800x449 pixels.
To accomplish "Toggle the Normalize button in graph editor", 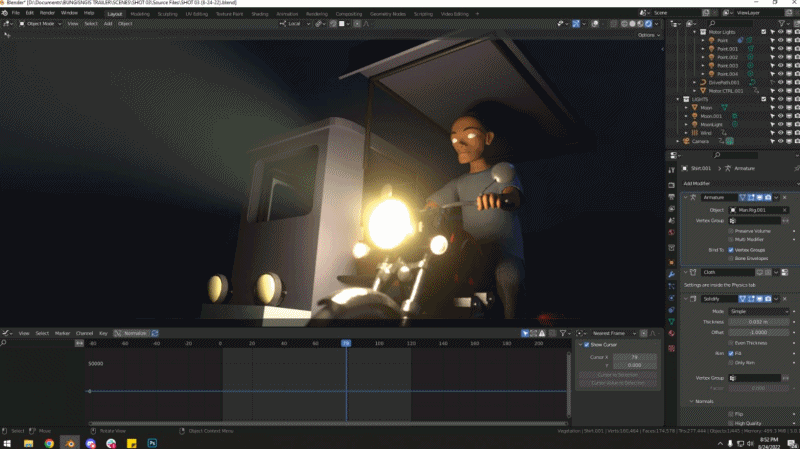I will [x=134, y=333].
